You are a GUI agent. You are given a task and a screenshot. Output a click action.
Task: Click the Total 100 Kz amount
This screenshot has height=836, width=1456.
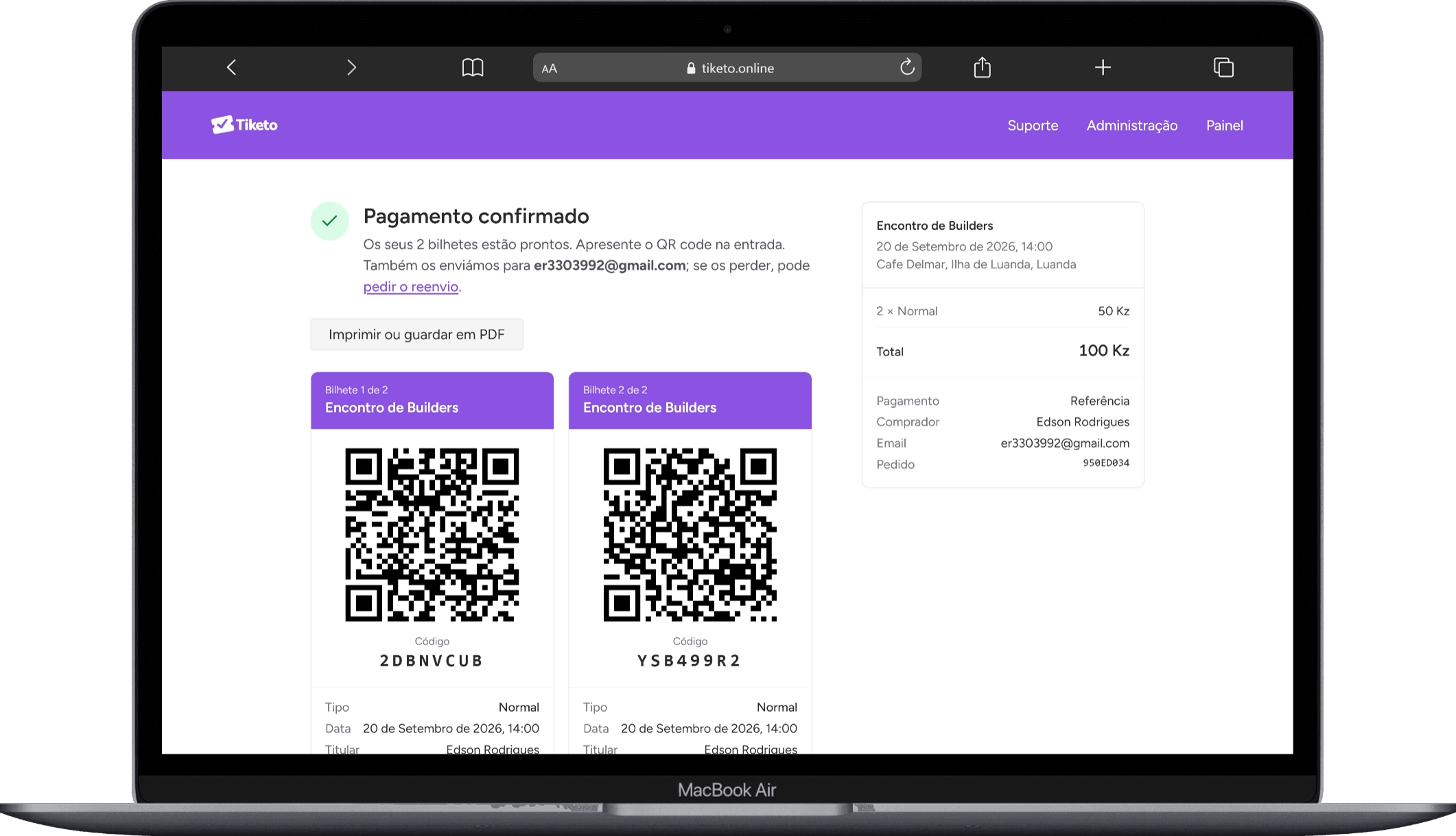coord(1104,351)
